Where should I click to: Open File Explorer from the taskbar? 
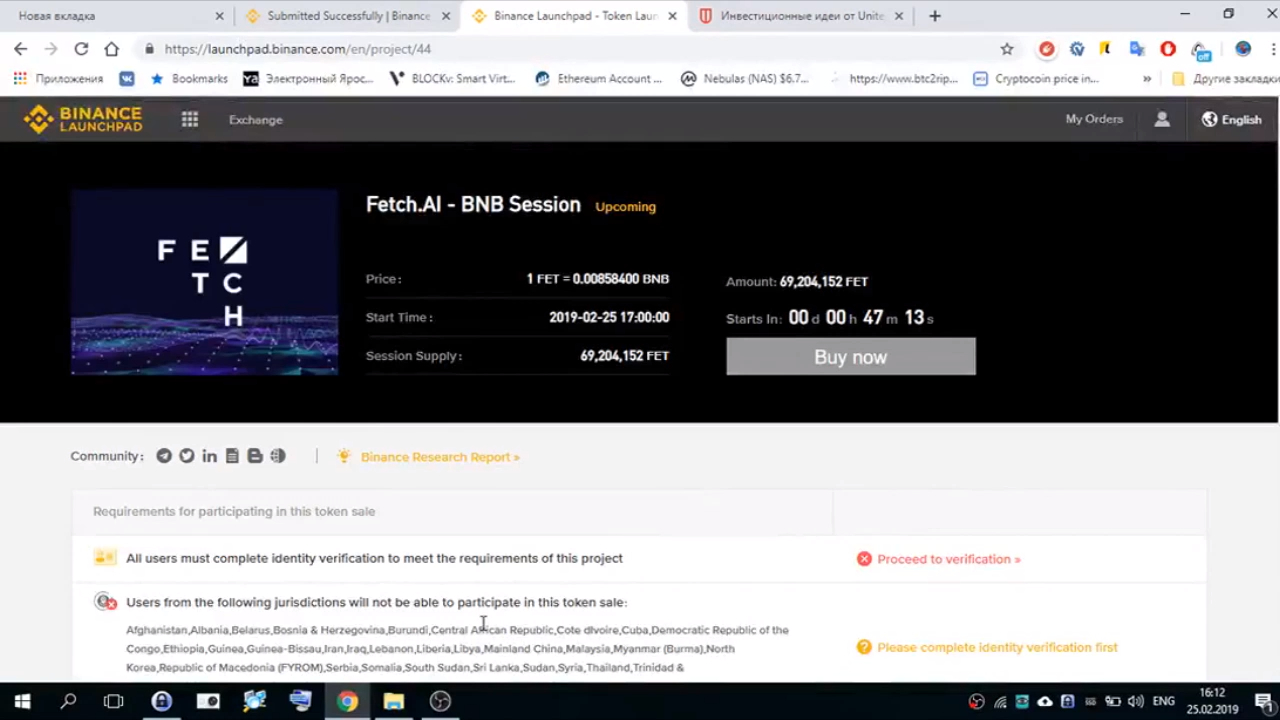pos(393,701)
